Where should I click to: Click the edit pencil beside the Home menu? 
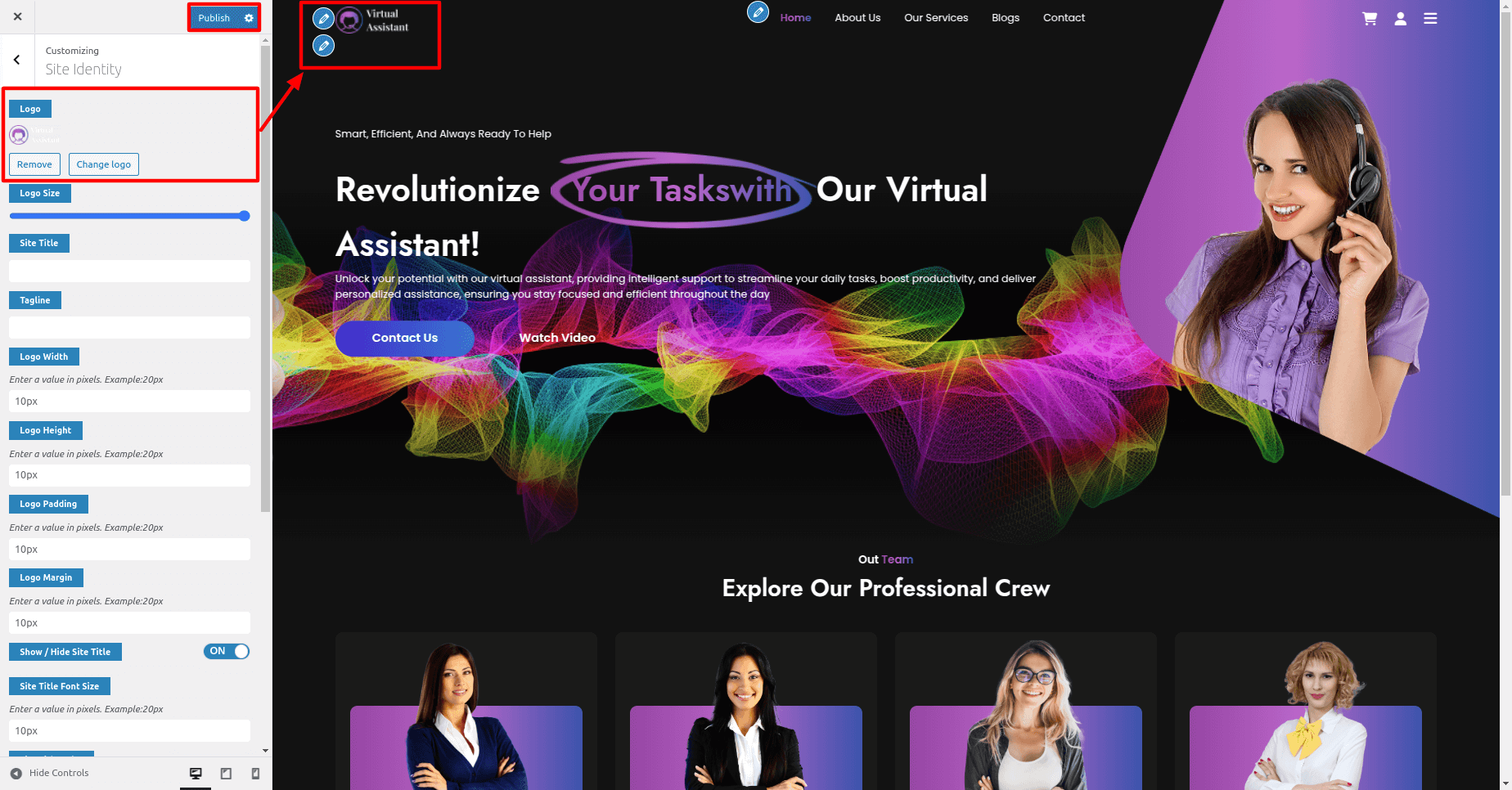[758, 12]
